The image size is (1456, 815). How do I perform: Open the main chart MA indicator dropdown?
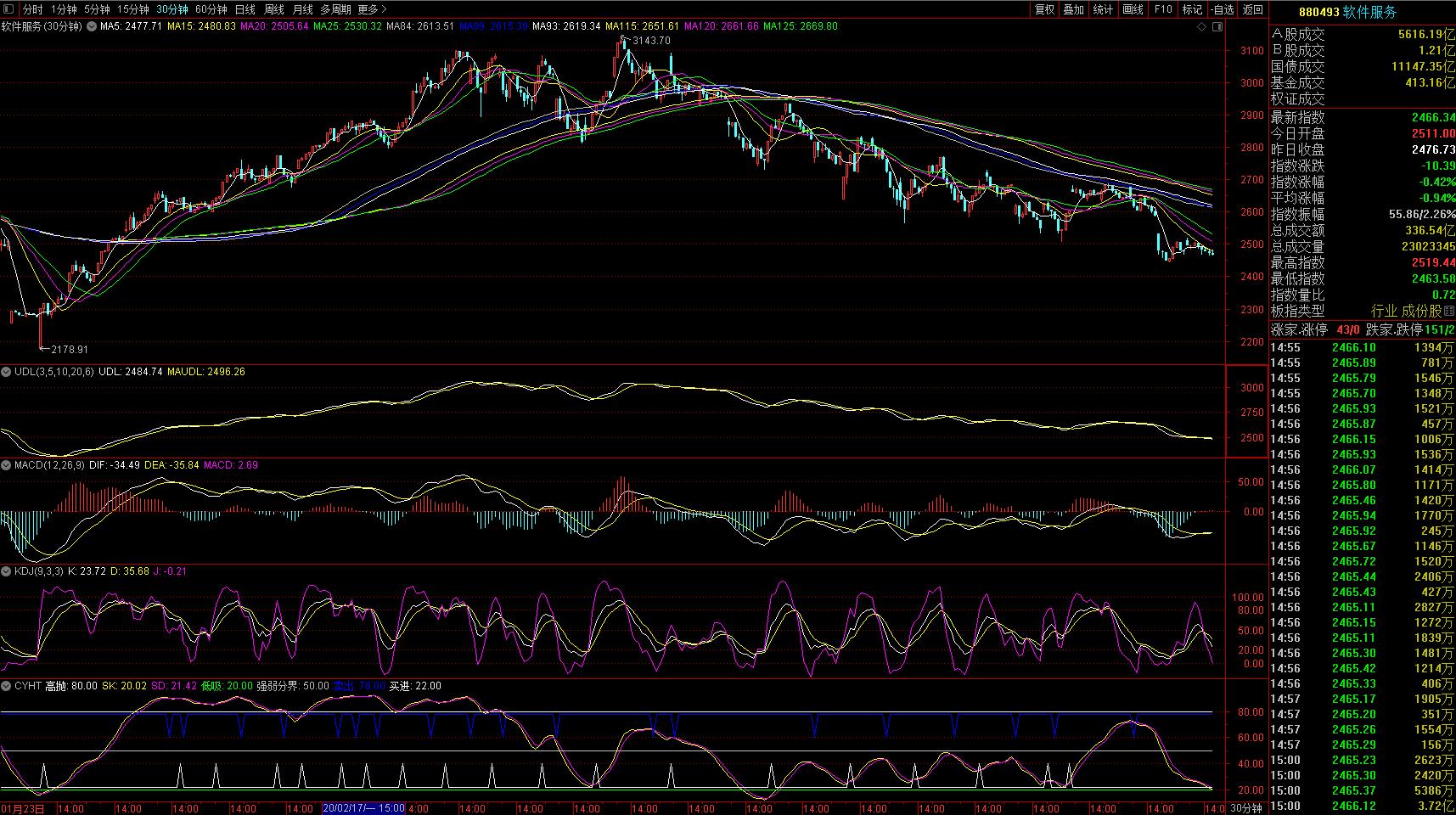pyautogui.click(x=92, y=26)
